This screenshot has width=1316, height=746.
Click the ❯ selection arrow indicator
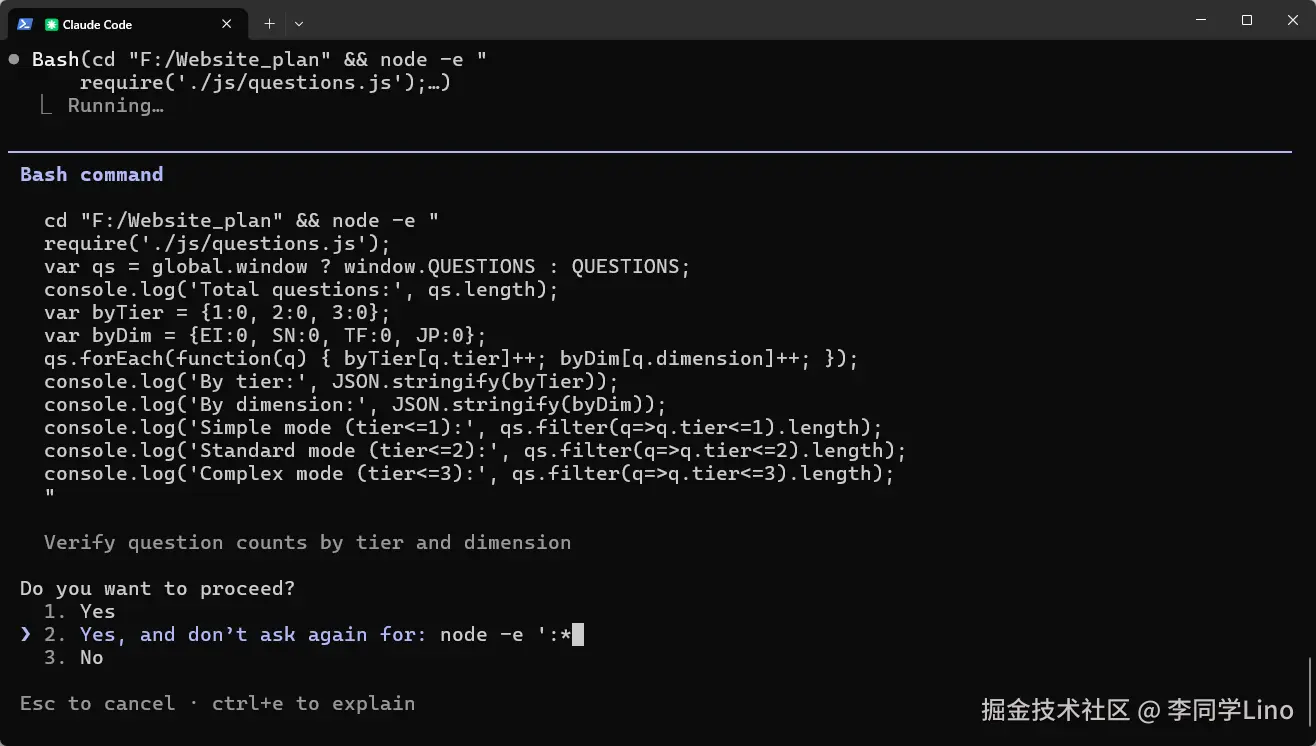[26, 635]
